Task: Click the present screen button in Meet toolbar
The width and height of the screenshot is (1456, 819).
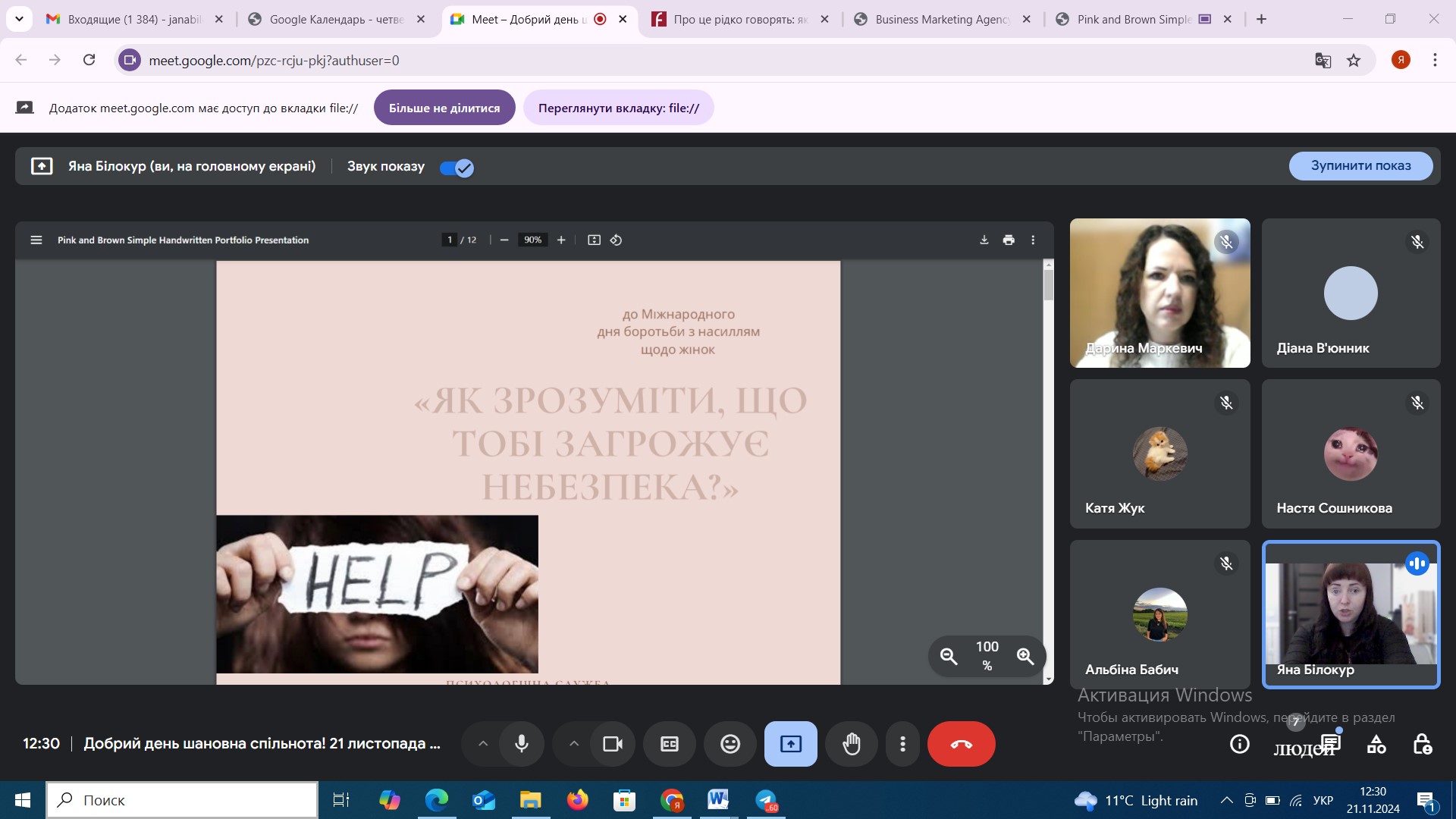Action: click(791, 744)
